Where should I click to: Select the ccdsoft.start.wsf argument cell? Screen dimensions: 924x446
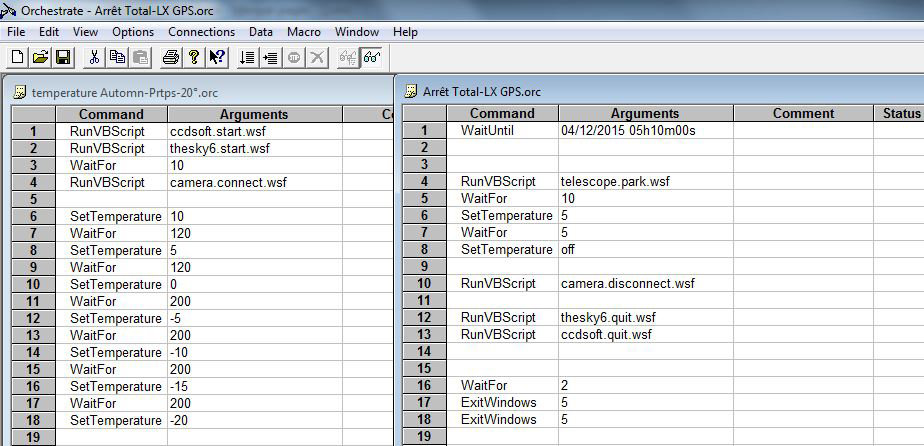tap(255, 131)
